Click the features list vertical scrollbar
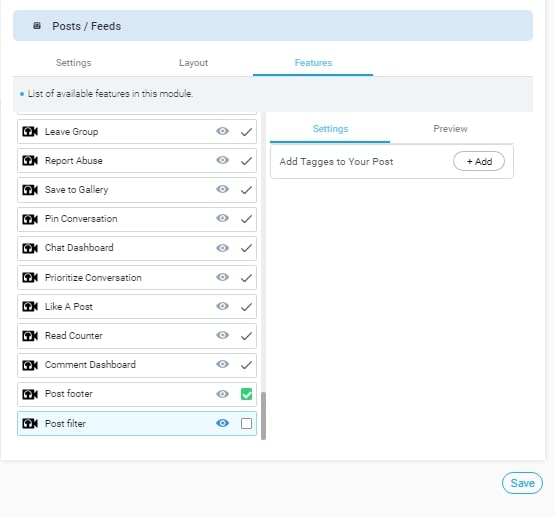 point(263,416)
